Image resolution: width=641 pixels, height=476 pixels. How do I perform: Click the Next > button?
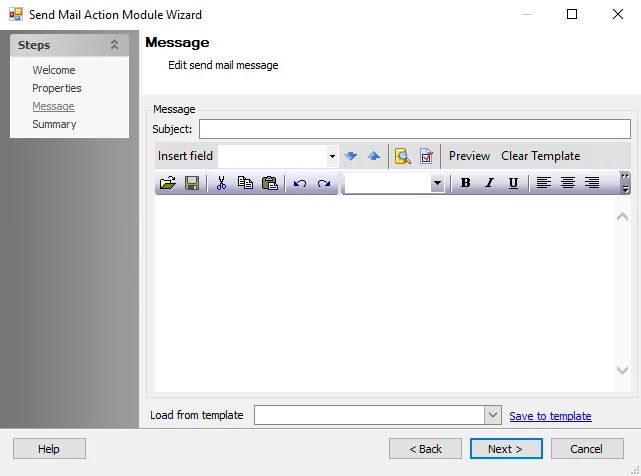point(506,449)
